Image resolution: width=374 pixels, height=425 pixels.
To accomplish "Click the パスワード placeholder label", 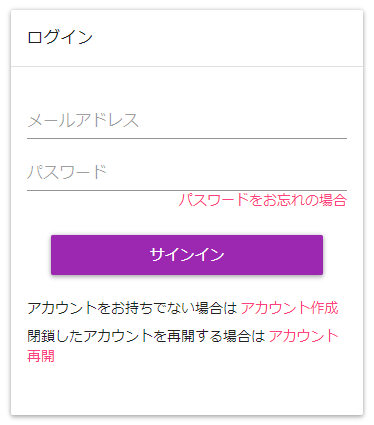I will [x=67, y=173].
